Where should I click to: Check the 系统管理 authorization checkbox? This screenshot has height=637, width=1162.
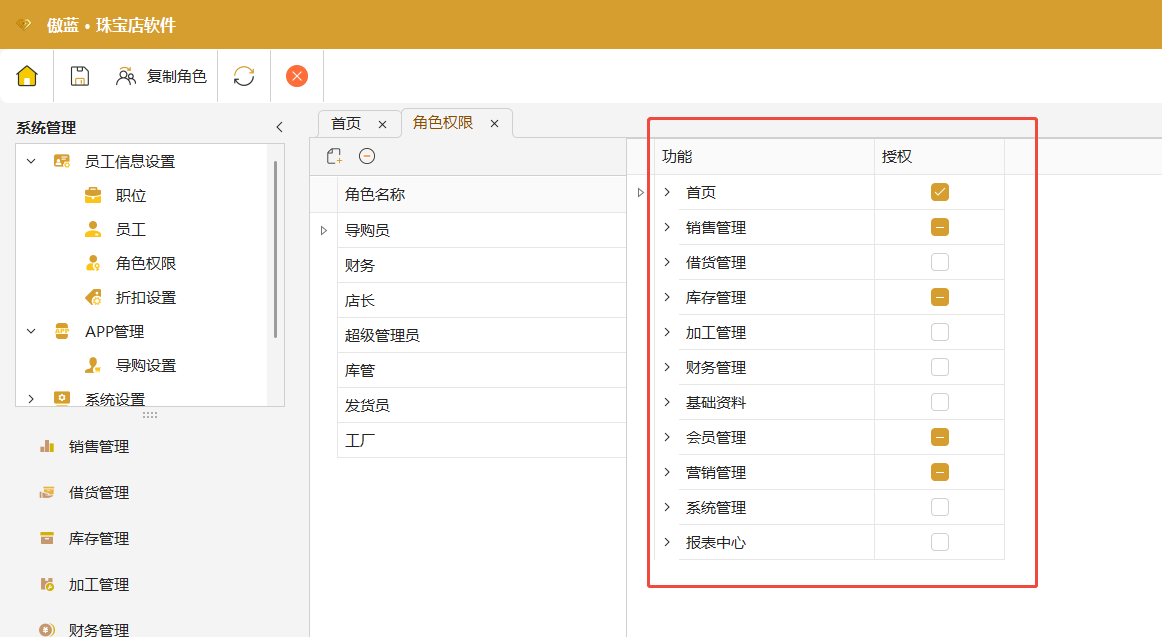pos(940,507)
